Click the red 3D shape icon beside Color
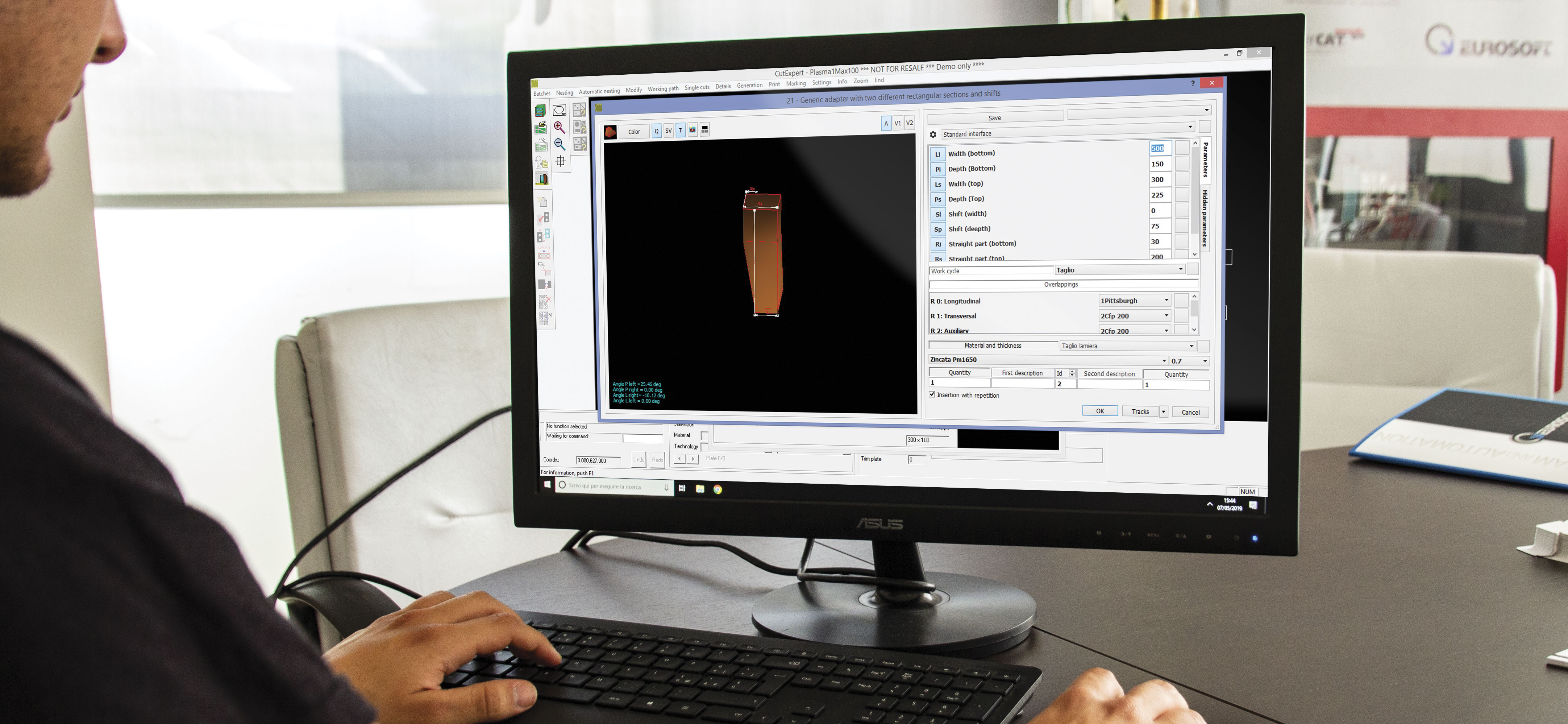This screenshot has height=724, width=1568. pyautogui.click(x=610, y=132)
